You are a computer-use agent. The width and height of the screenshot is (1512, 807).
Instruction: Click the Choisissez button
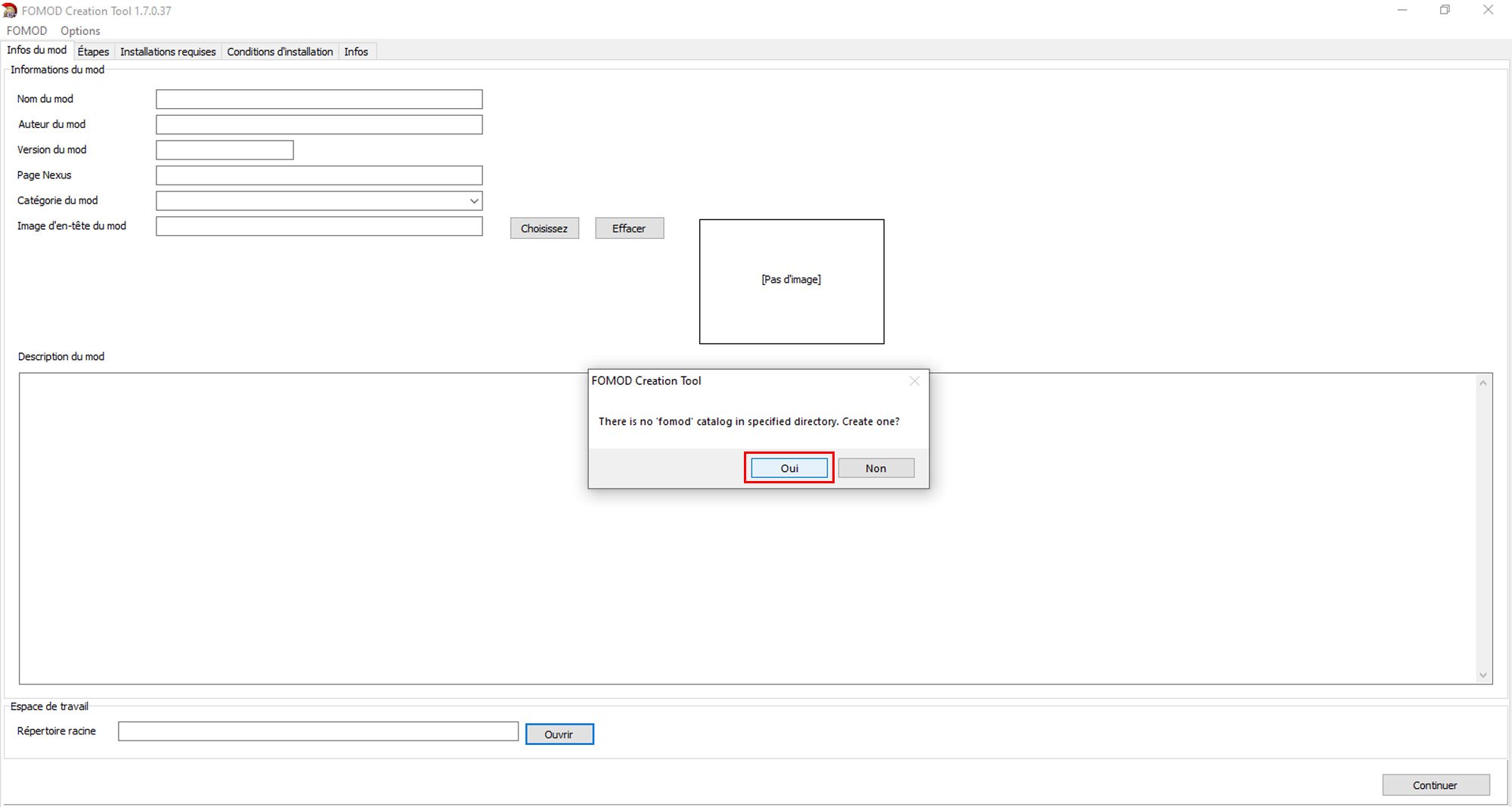544,228
